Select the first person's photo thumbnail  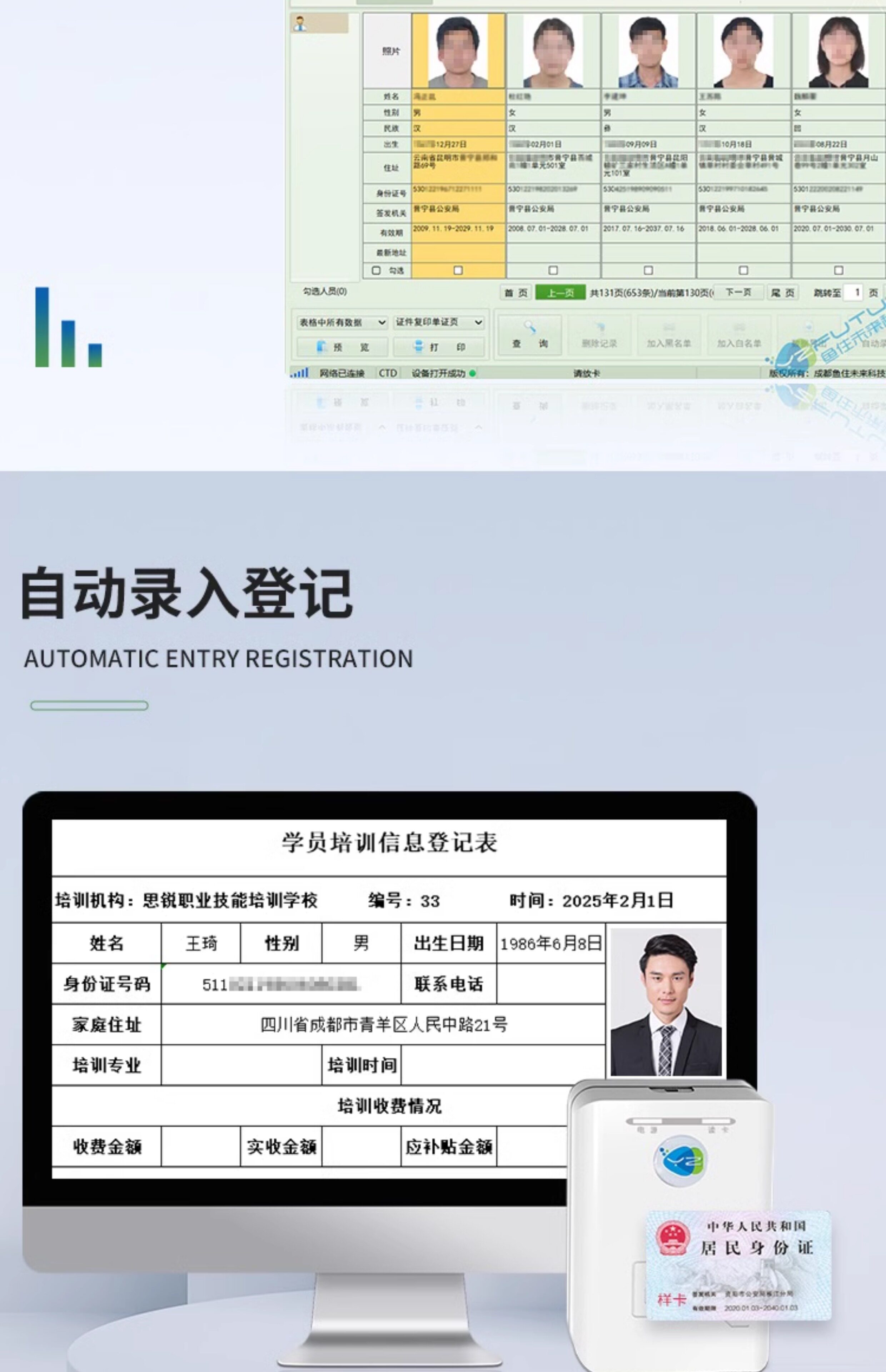click(x=458, y=51)
